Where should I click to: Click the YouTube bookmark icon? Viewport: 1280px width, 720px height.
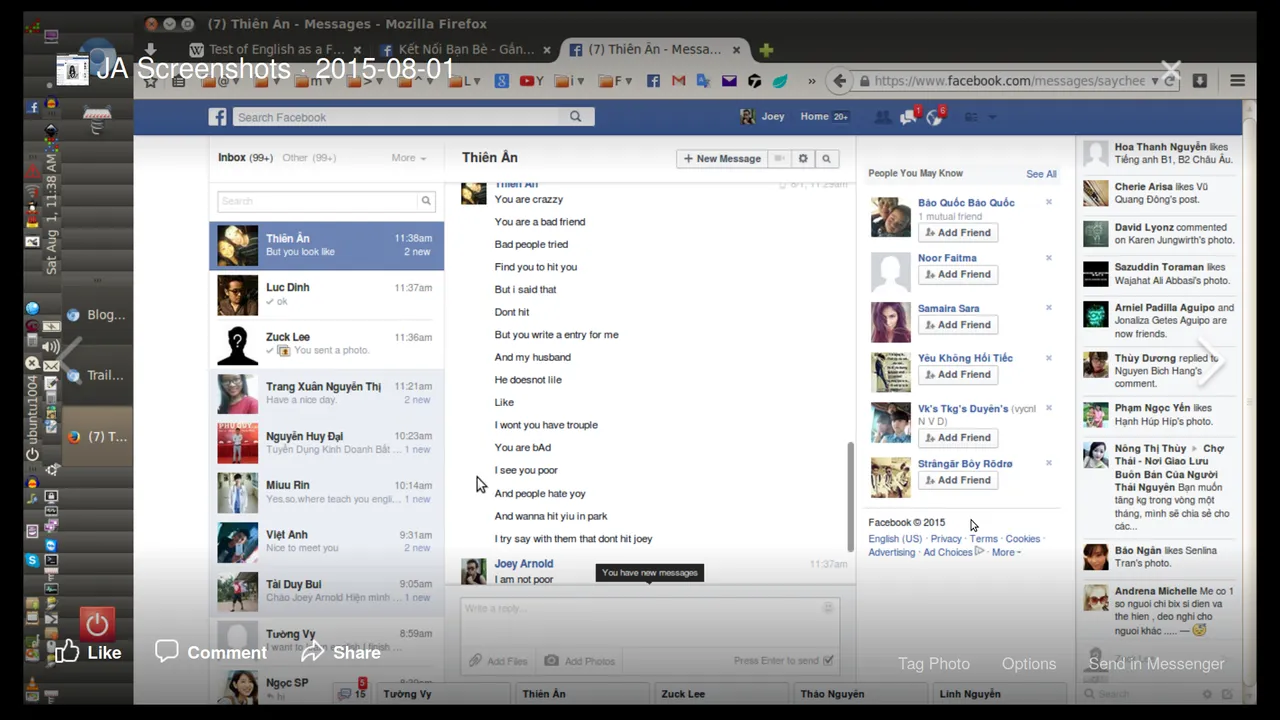pos(531,81)
